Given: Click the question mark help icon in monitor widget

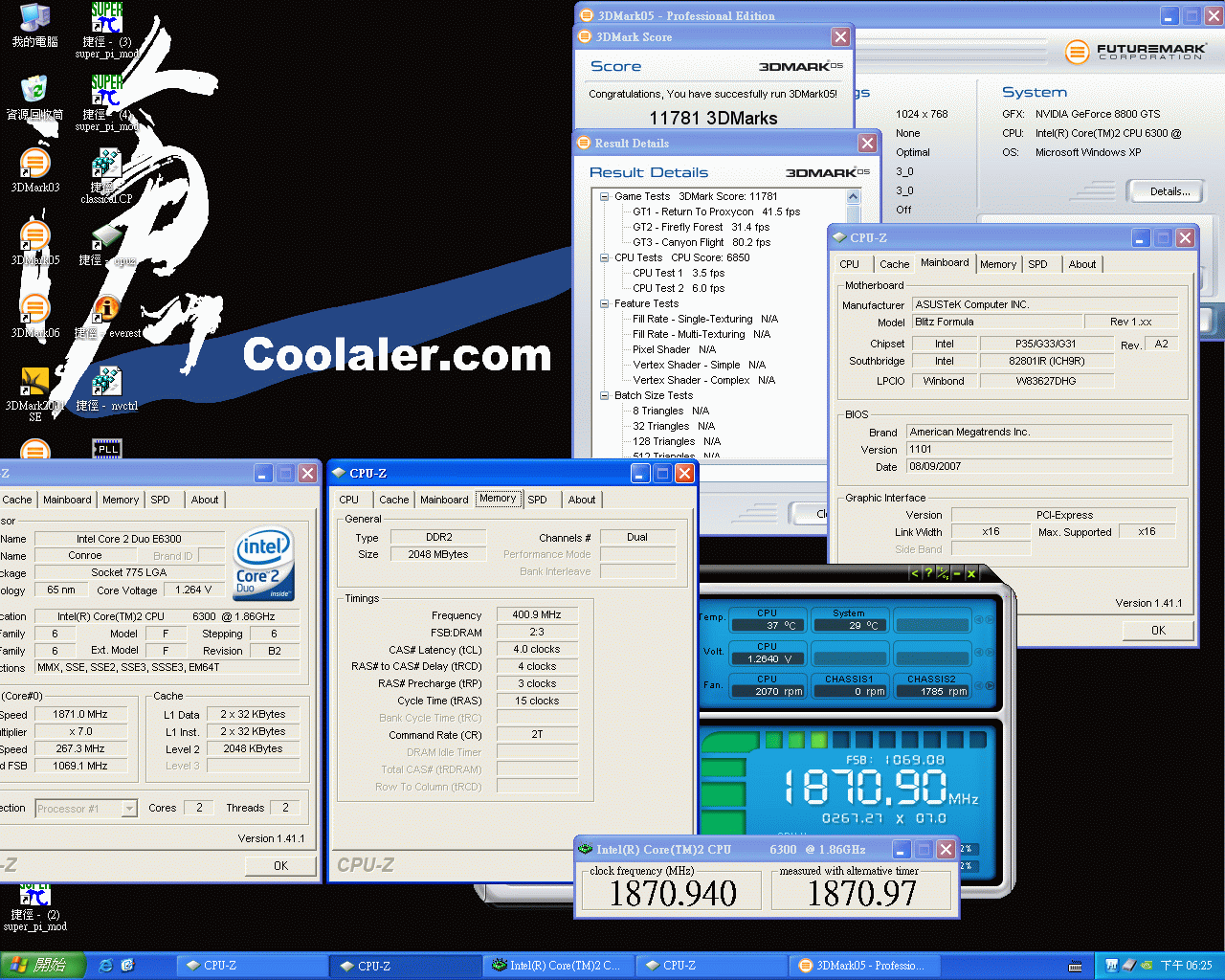Looking at the screenshot, I should (x=928, y=573).
